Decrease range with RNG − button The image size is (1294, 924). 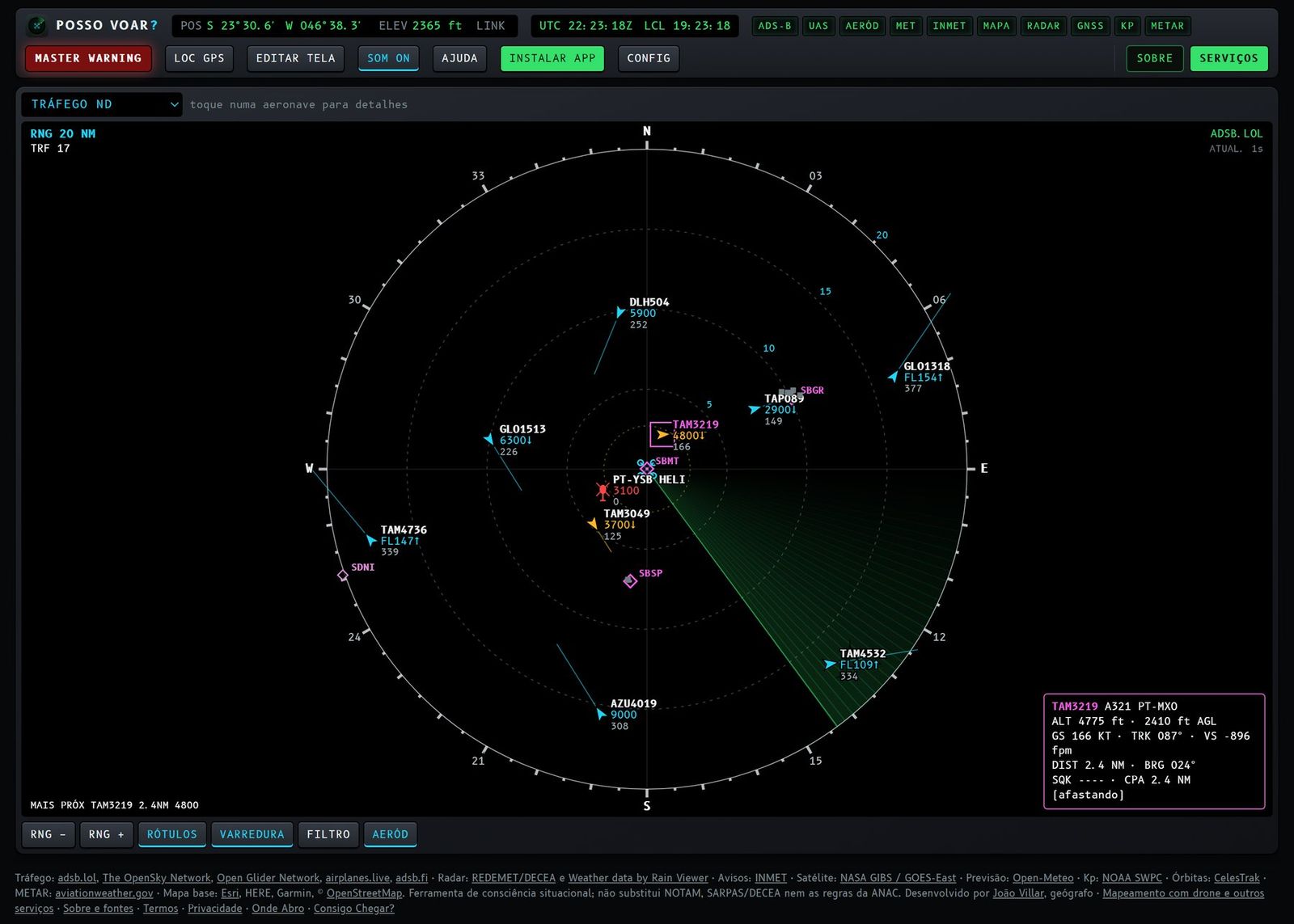[48, 834]
